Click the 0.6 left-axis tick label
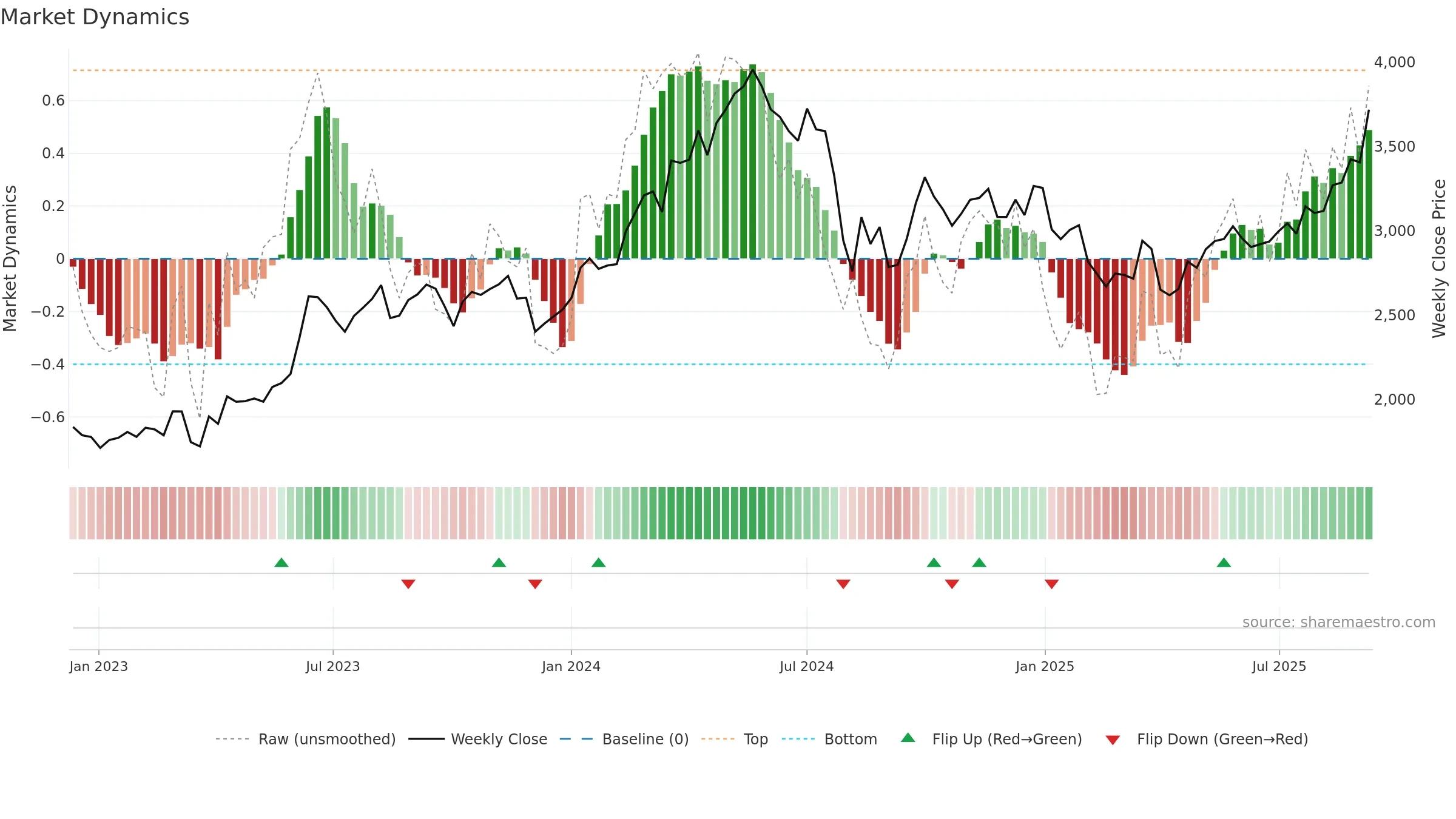This screenshot has height=819, width=1456. (x=53, y=100)
